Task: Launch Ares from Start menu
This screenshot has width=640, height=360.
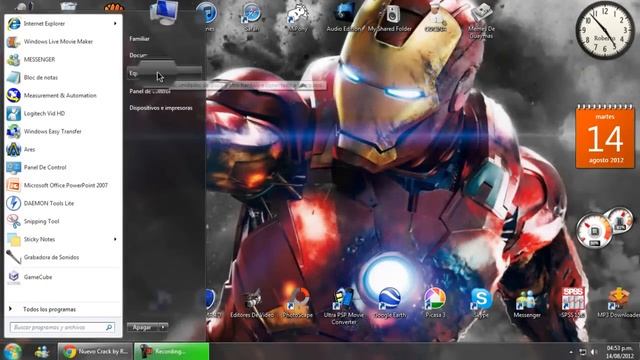Action: (63, 149)
